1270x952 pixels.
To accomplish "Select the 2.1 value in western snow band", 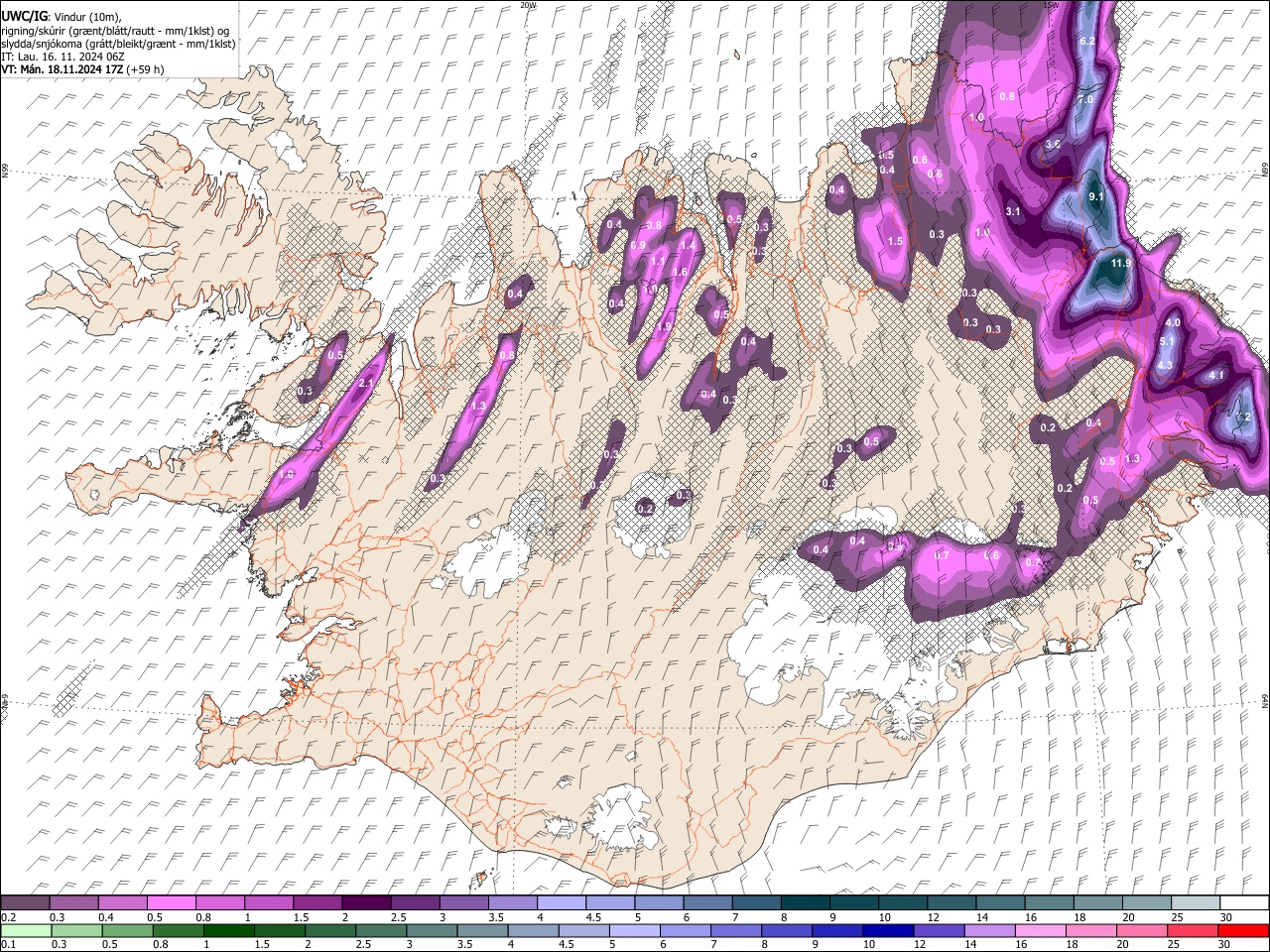I will point(365,384).
